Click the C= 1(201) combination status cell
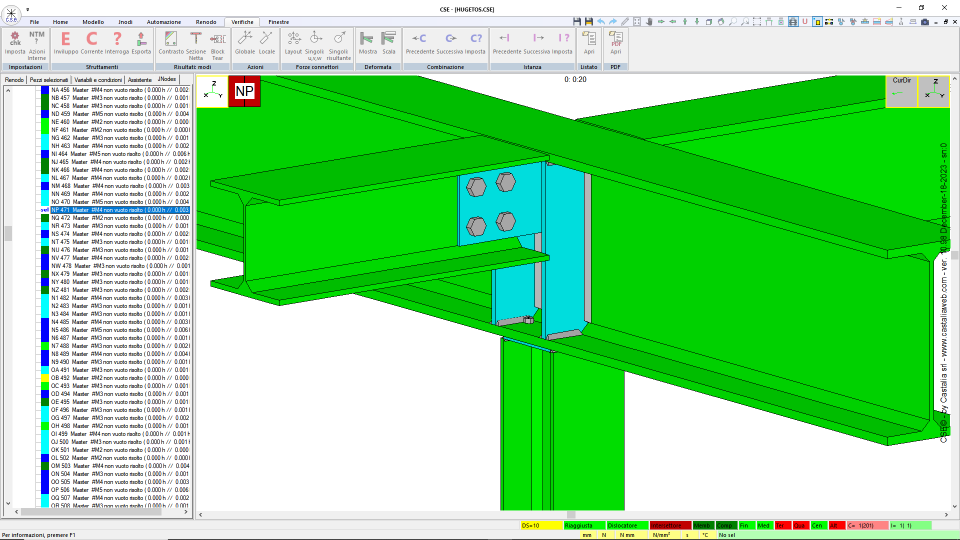960x540 pixels. [x=867, y=525]
